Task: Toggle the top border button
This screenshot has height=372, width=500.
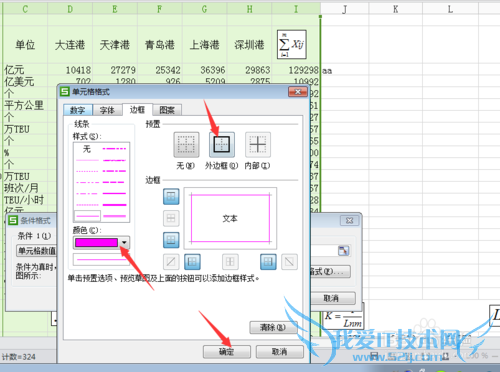Action: [x=171, y=196]
